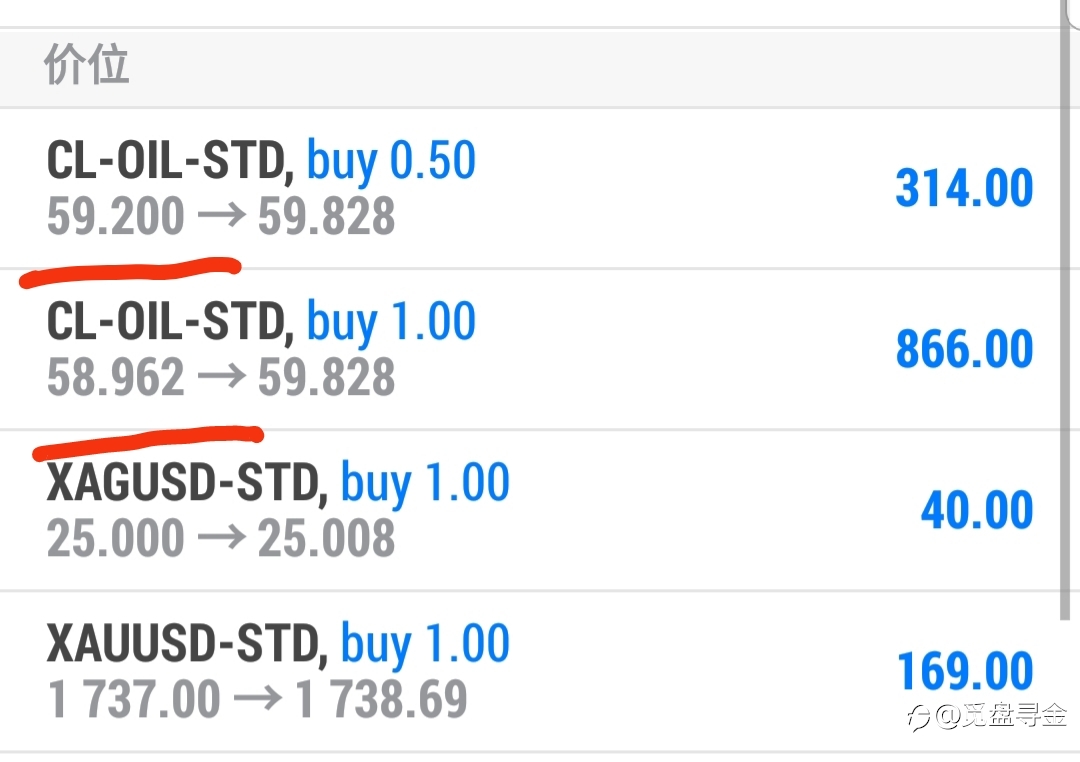Click the 866.00 profit value
This screenshot has height=762, width=1080.
[x=964, y=349]
